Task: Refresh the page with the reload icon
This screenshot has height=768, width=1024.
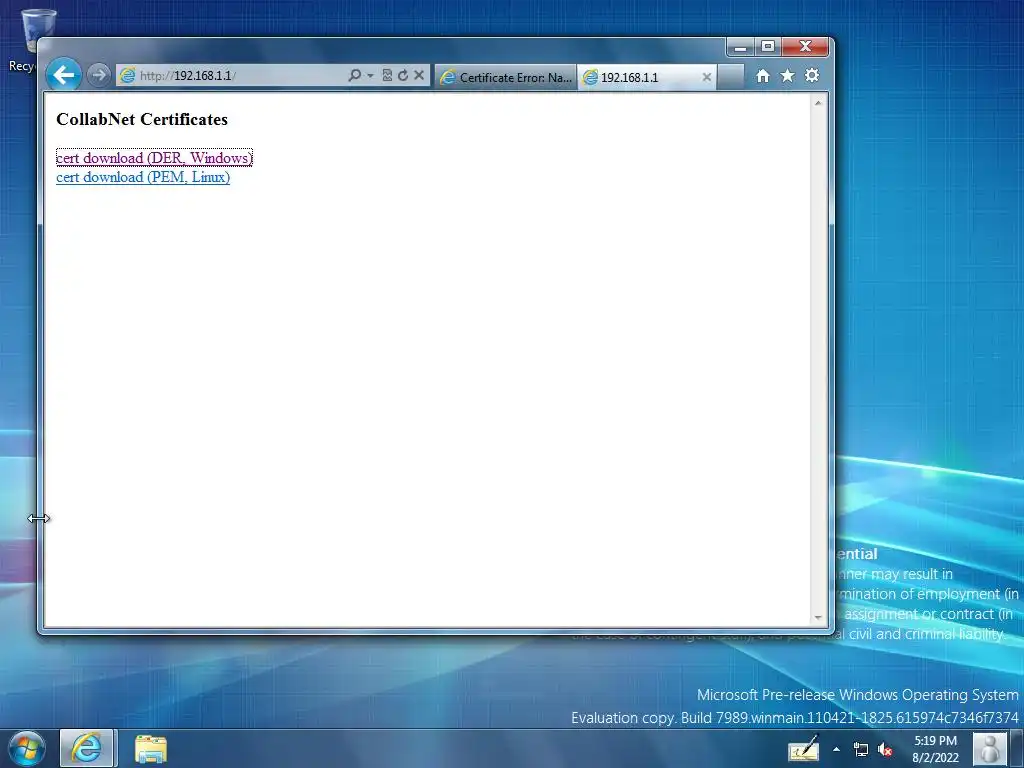Action: click(x=403, y=76)
